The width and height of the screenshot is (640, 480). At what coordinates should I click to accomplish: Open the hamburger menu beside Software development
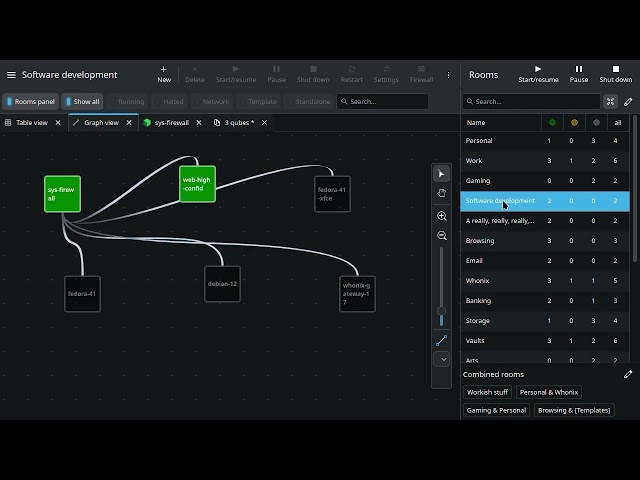tap(11, 75)
